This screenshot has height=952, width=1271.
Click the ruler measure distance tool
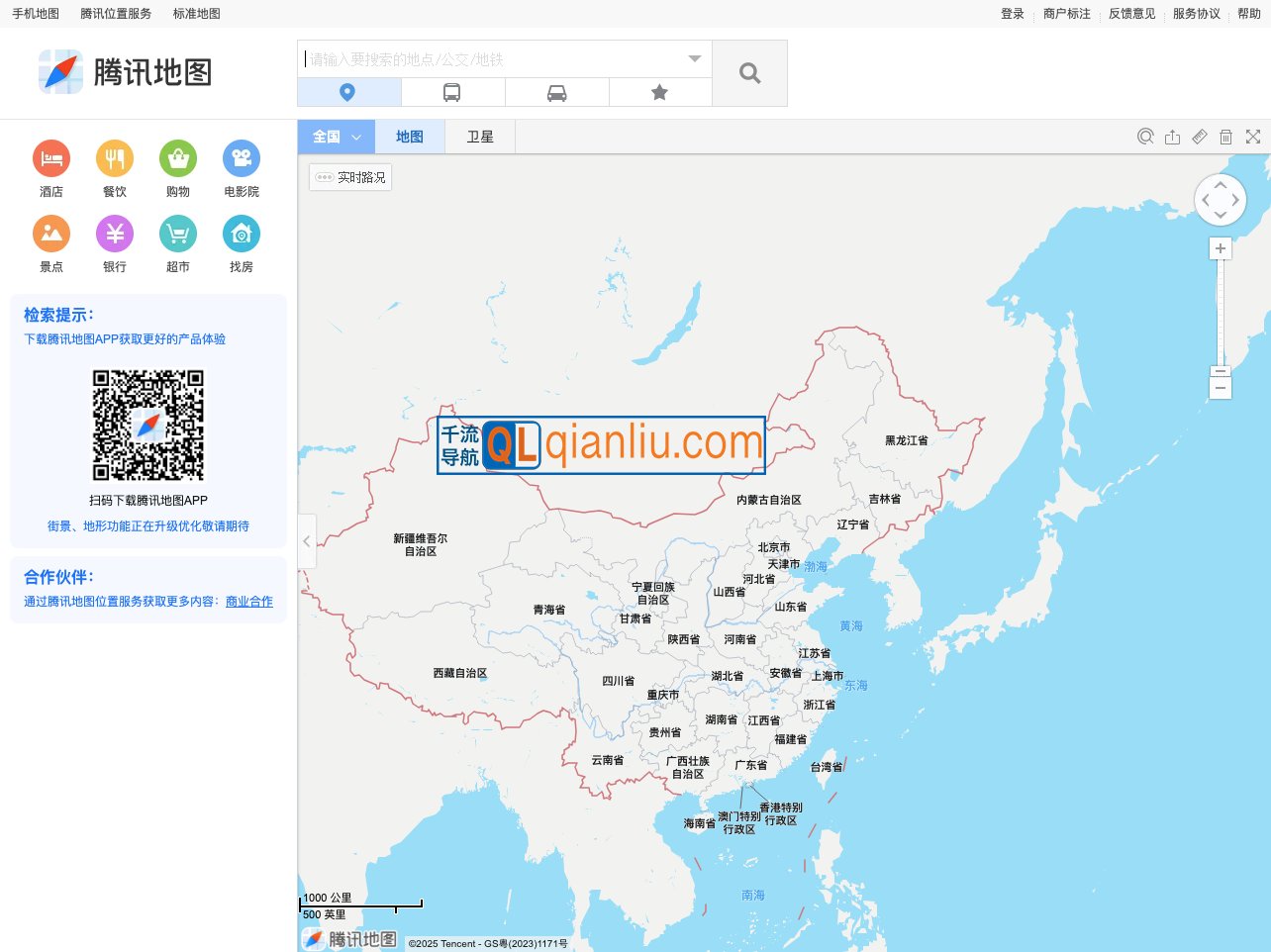click(1199, 137)
